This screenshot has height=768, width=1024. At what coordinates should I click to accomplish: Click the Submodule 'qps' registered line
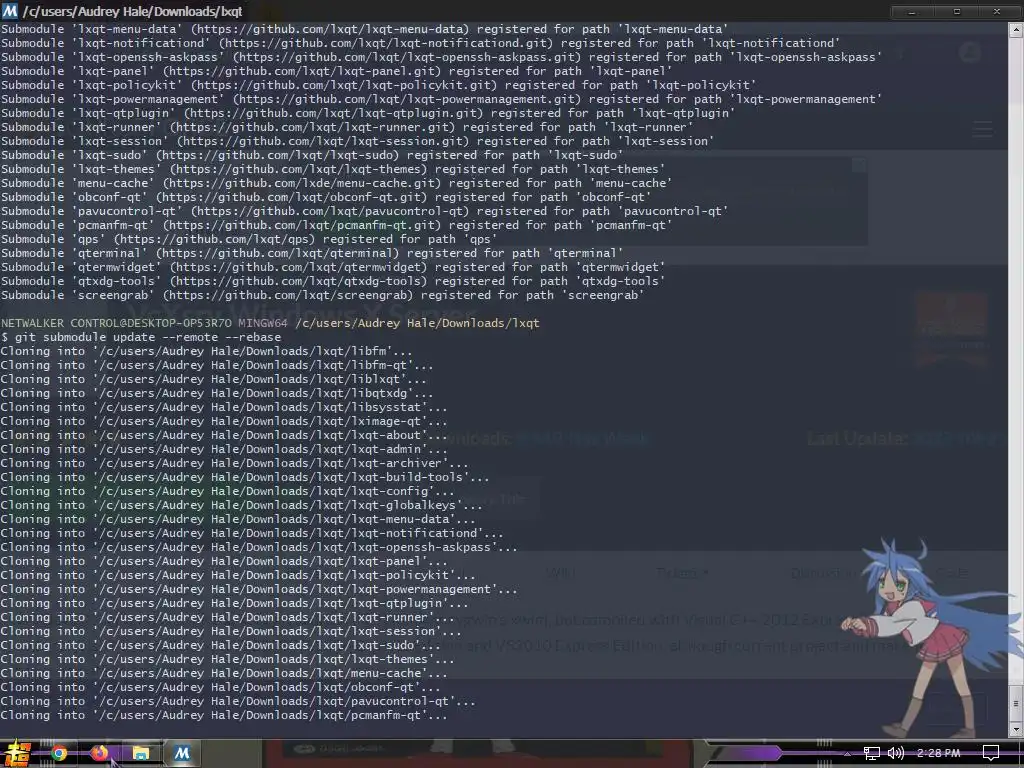(249, 239)
